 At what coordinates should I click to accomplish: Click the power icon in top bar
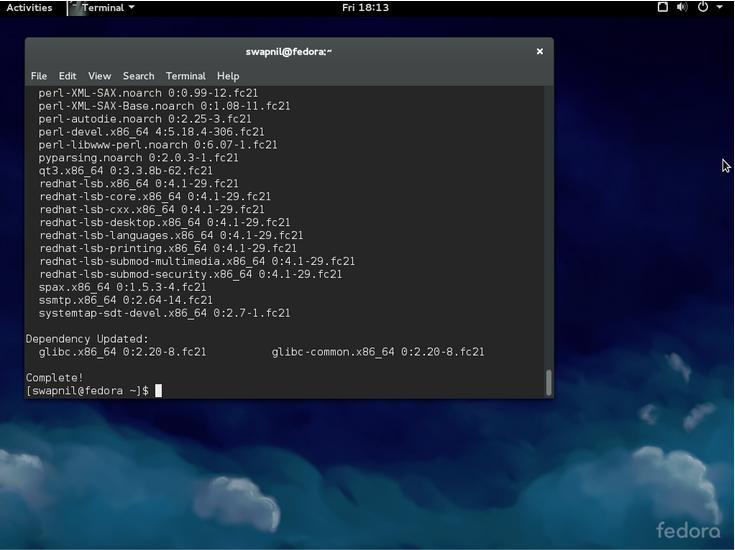[x=703, y=7]
